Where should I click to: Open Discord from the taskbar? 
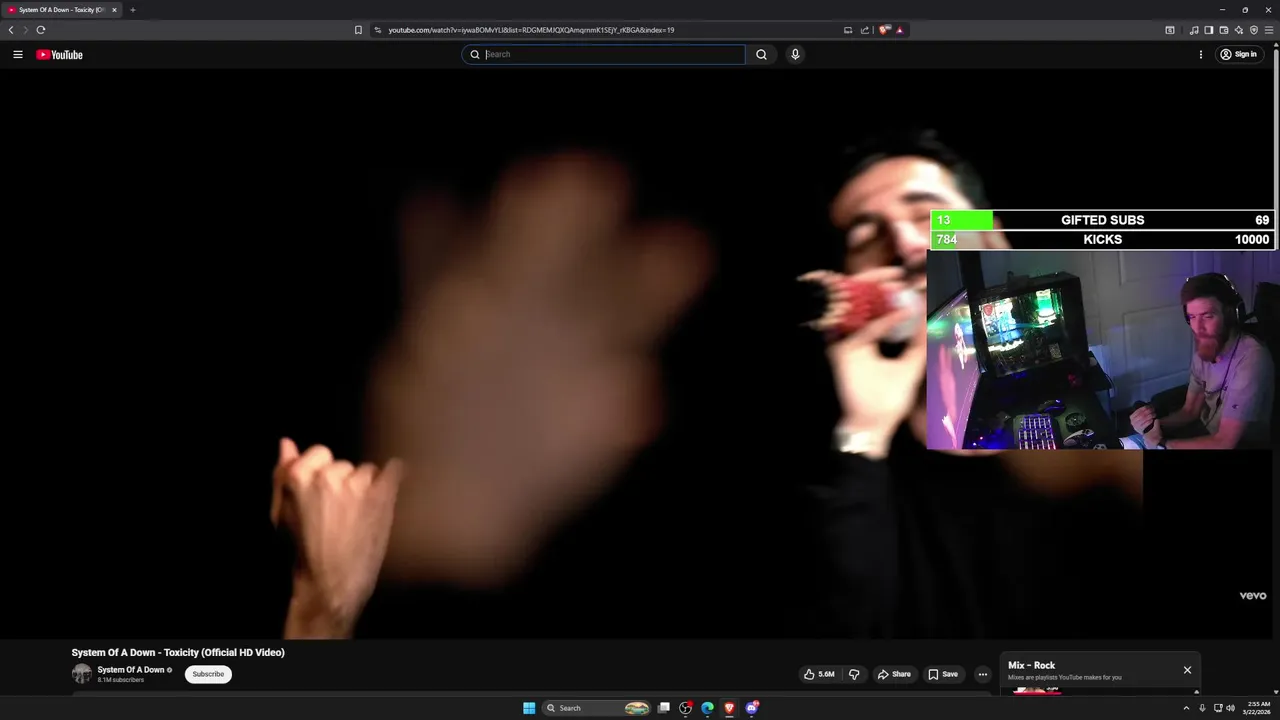tap(752, 708)
